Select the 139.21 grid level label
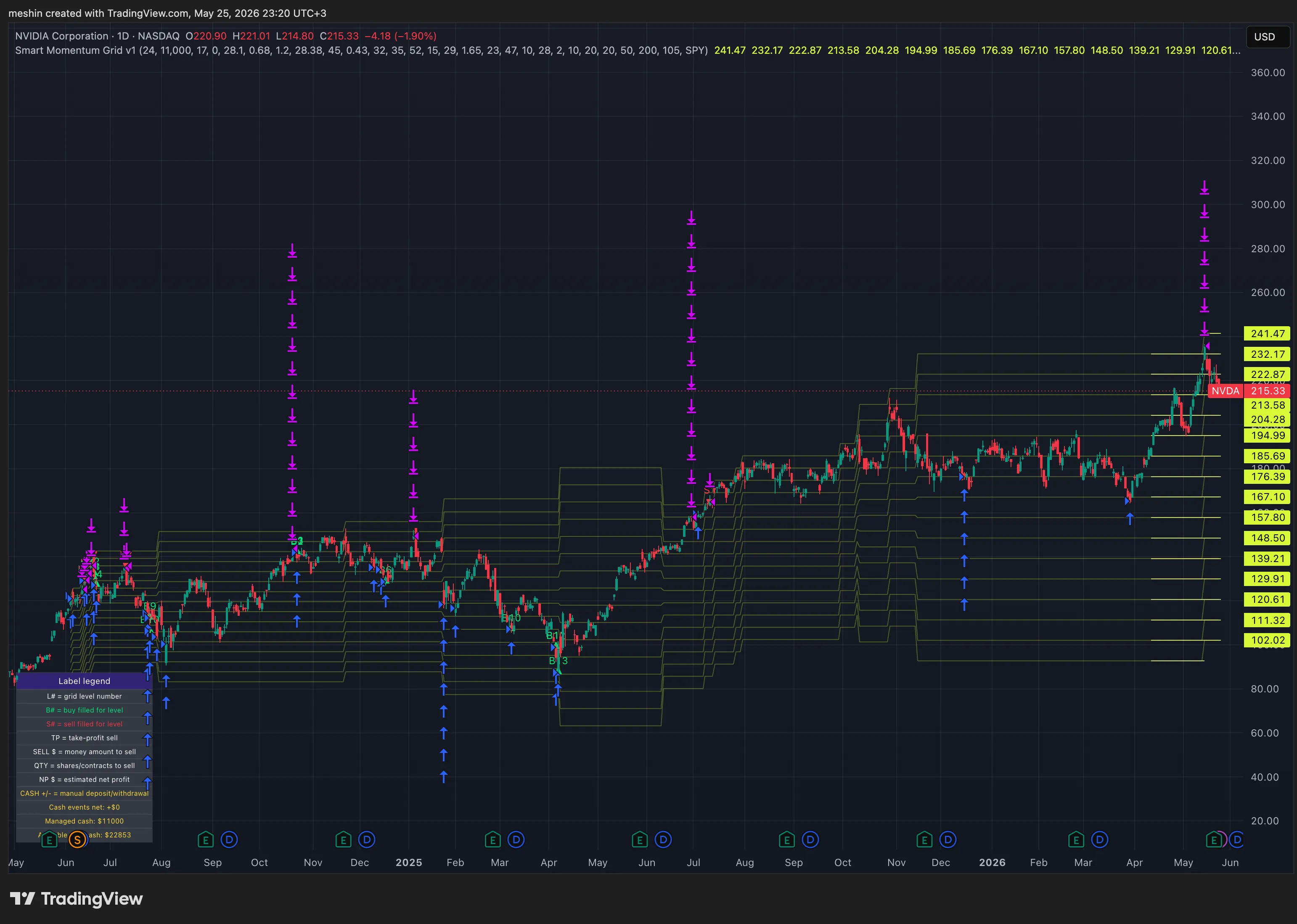This screenshot has width=1297, height=924. 1268,558
